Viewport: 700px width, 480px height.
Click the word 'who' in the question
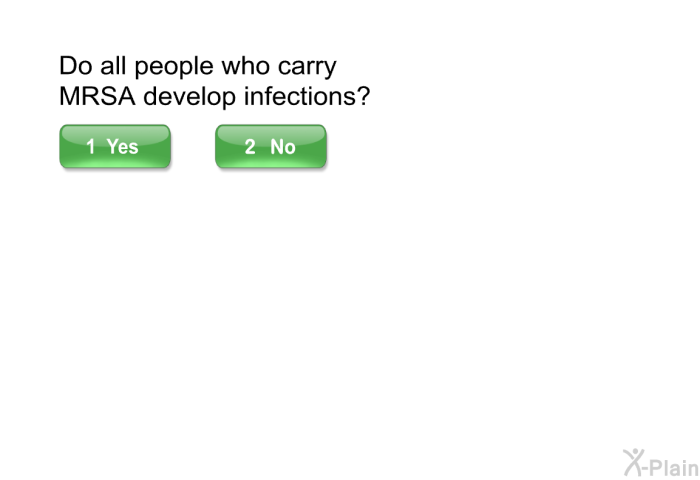pyautogui.click(x=246, y=66)
